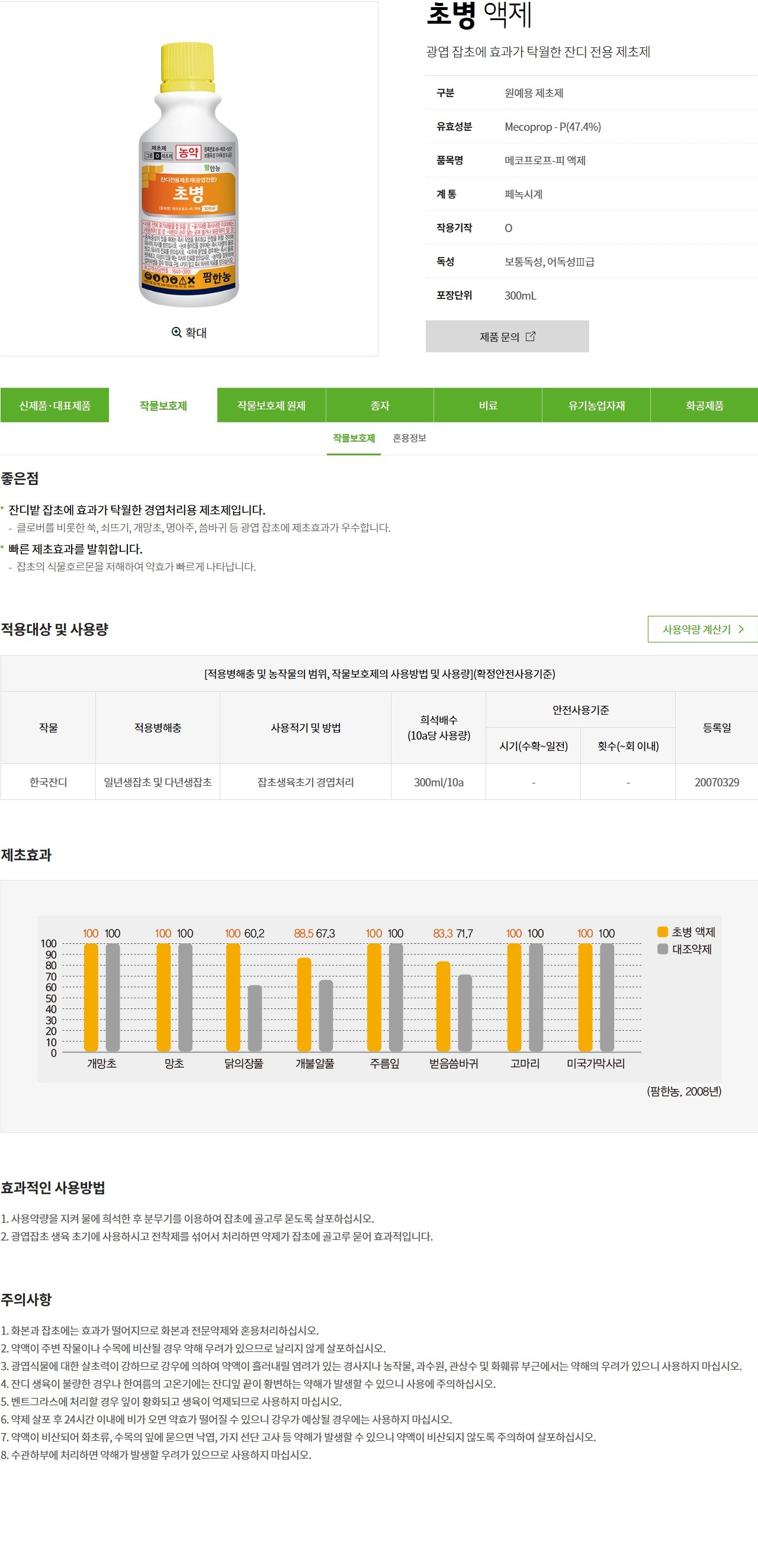
Task: Click the chevron arrow on 사용약량 계산기
Action: tap(741, 629)
